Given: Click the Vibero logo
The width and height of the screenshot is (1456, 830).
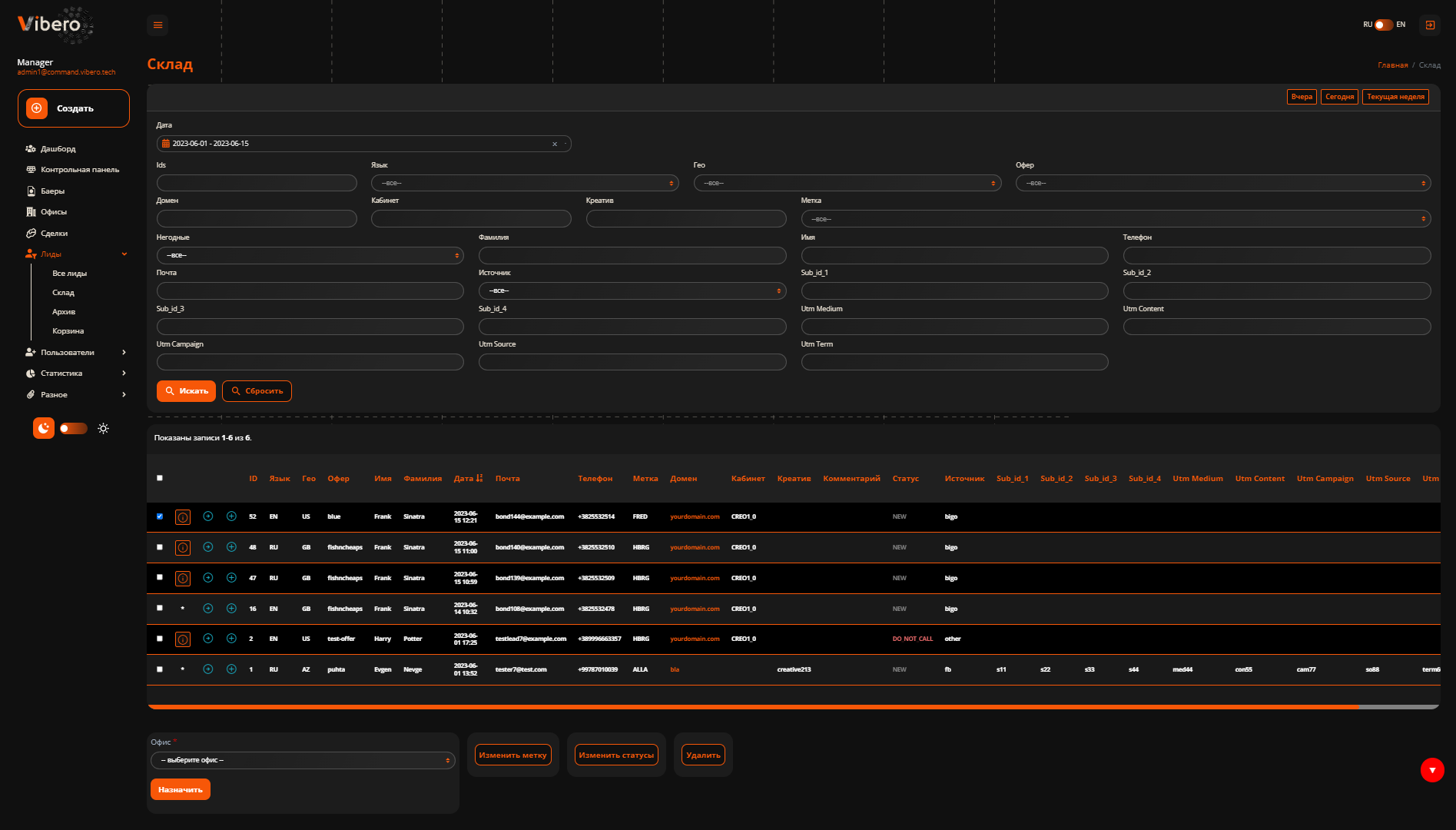Looking at the screenshot, I should [55, 25].
